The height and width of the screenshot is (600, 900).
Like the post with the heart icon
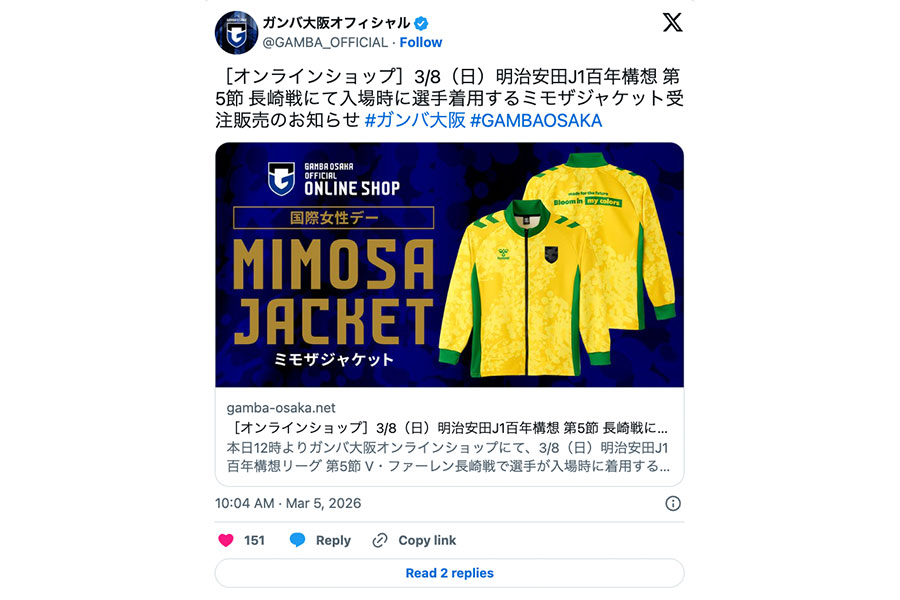coord(226,540)
